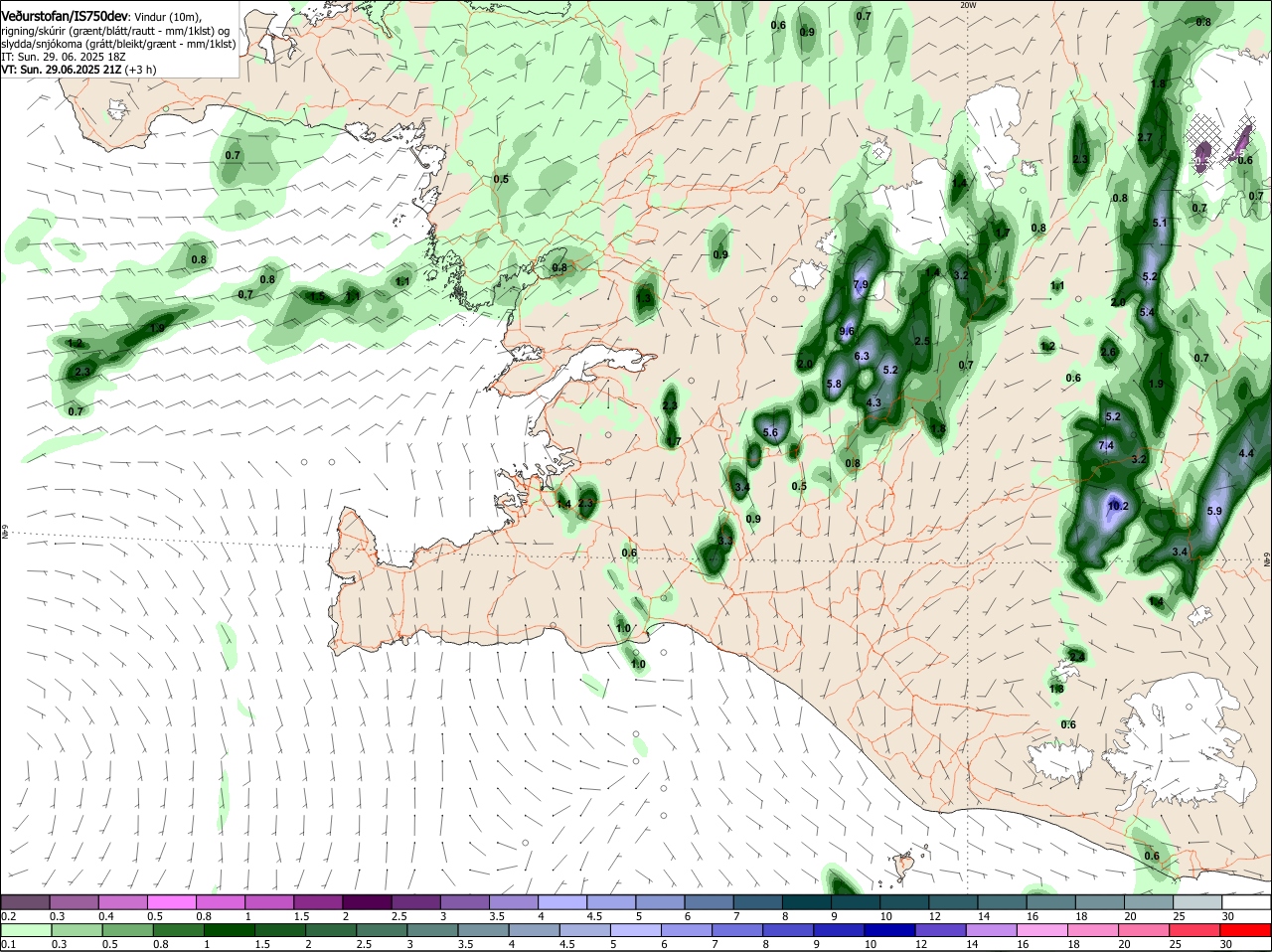This screenshot has height=952, width=1272.
Task: Click the 10.2 precipitation value on the map
Action: (x=1118, y=506)
